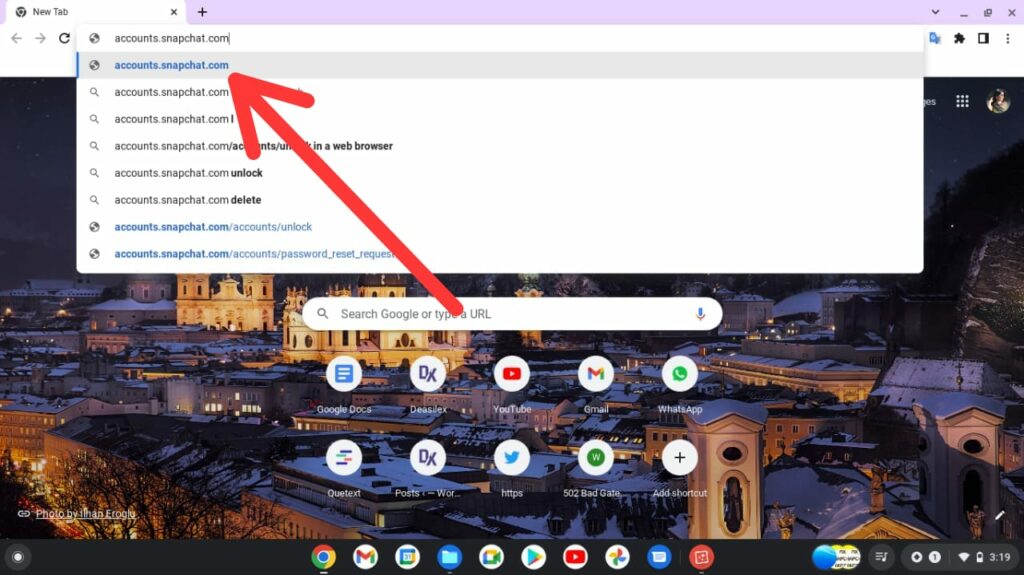Open Google Meet from the shelf

point(491,557)
